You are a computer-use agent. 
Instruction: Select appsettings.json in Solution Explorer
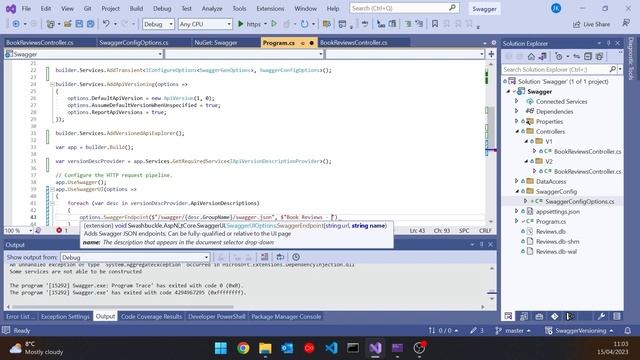(558, 211)
